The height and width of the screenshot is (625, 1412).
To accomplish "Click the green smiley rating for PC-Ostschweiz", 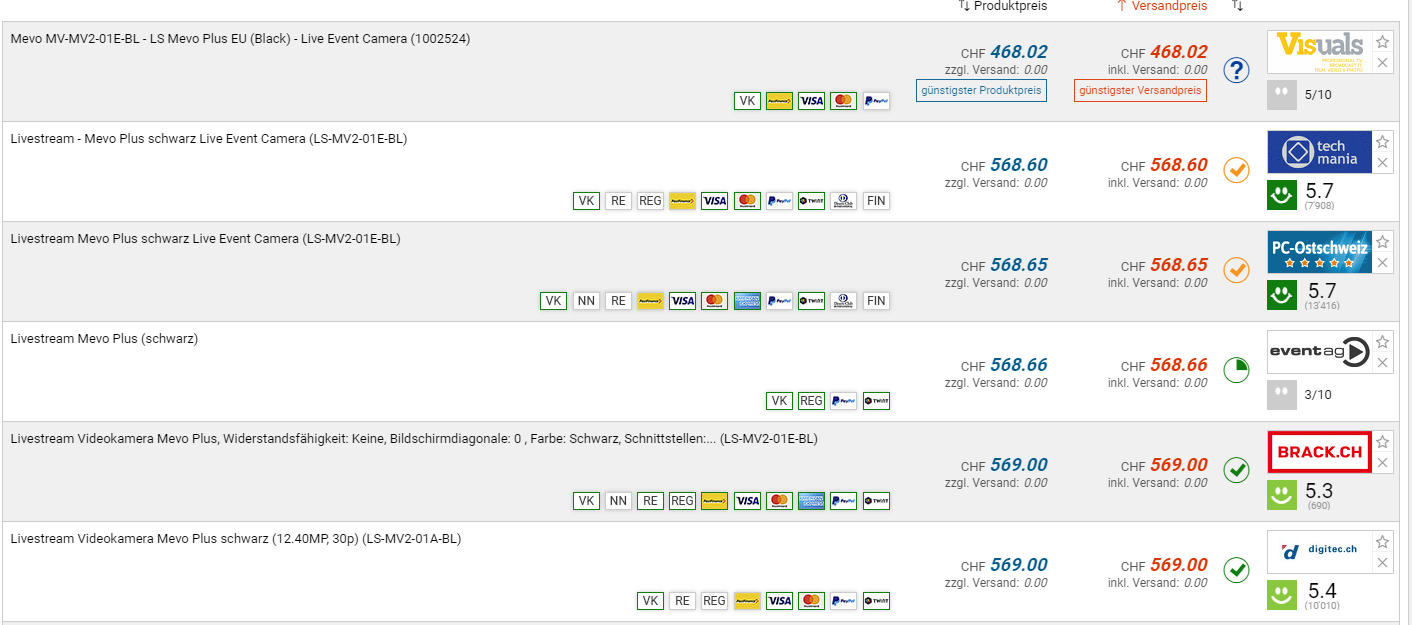I will tap(1280, 295).
